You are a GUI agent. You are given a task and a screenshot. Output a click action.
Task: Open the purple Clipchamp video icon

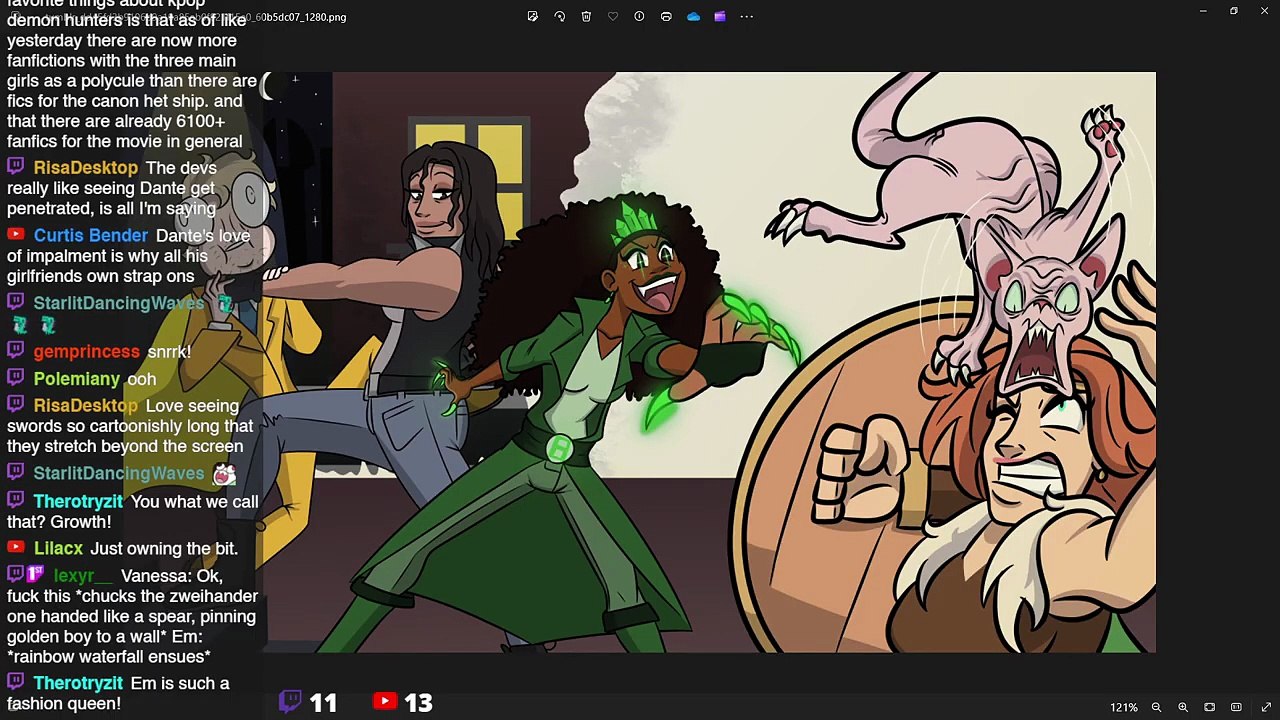[x=720, y=16]
